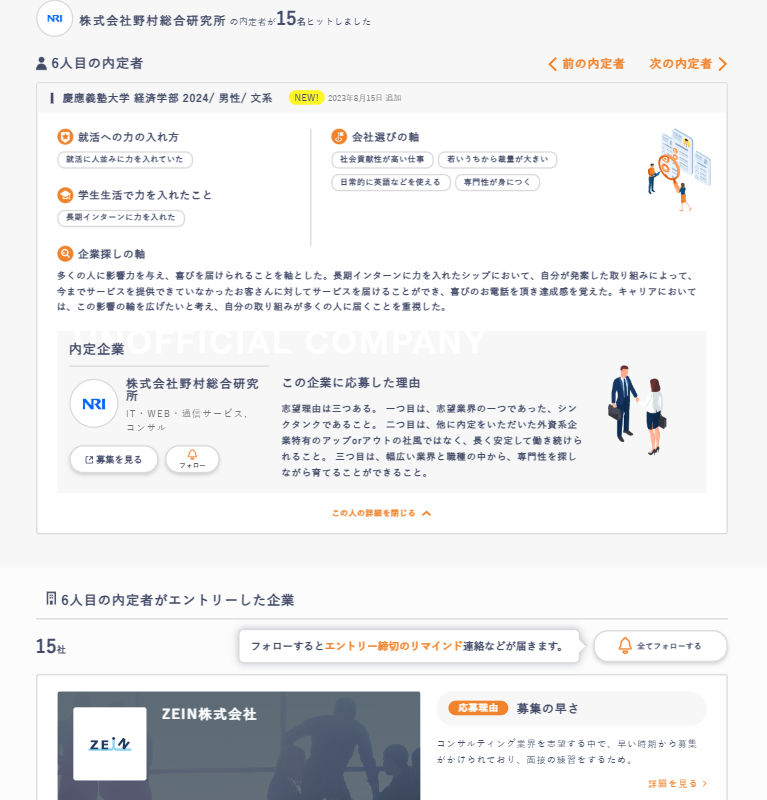Click the orange 応募理由 badge
The height and width of the screenshot is (800, 767).
(478, 708)
